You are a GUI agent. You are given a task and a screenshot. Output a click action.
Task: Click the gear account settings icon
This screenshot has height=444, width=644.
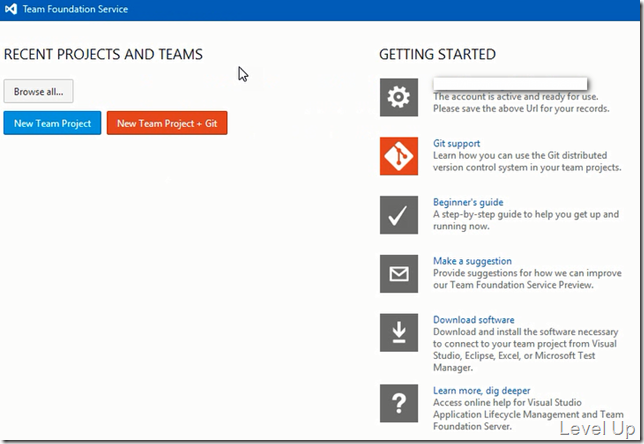(399, 97)
